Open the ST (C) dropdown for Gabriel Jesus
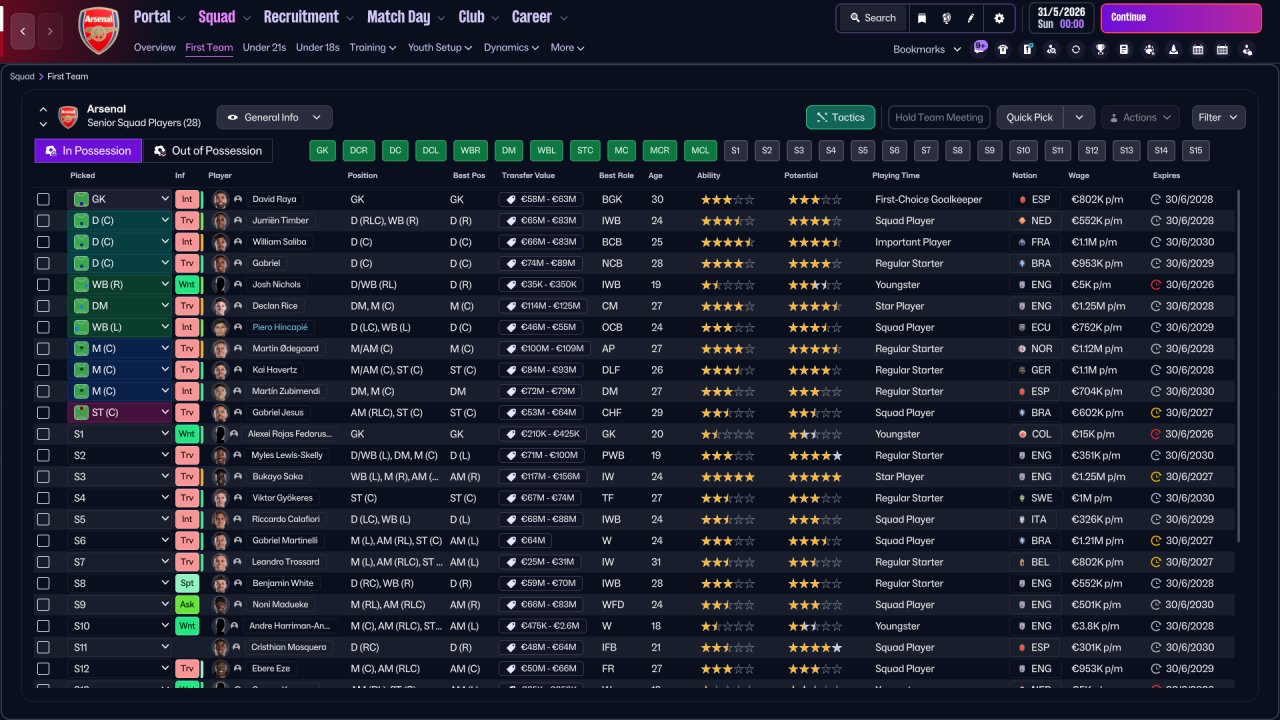 (120, 413)
